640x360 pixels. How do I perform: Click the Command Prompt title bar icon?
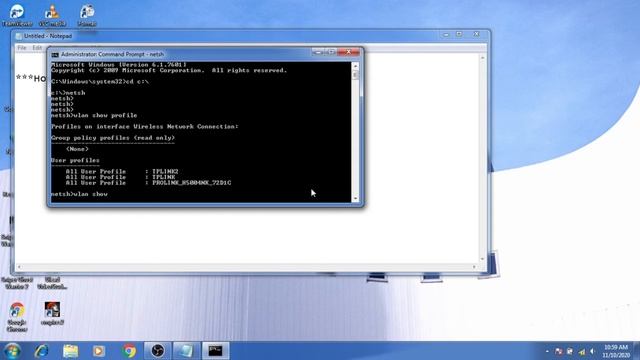pyautogui.click(x=55, y=54)
